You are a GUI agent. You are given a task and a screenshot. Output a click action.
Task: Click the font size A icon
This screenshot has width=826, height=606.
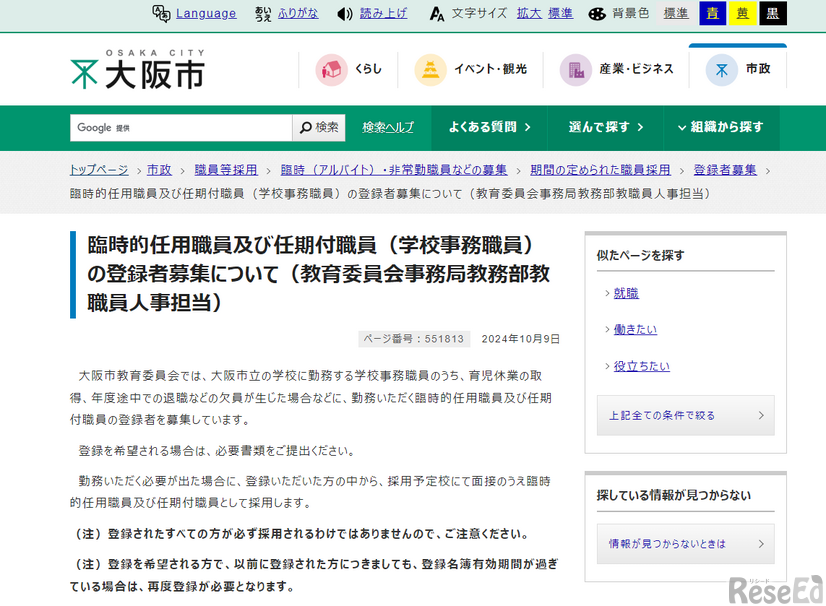tap(437, 14)
